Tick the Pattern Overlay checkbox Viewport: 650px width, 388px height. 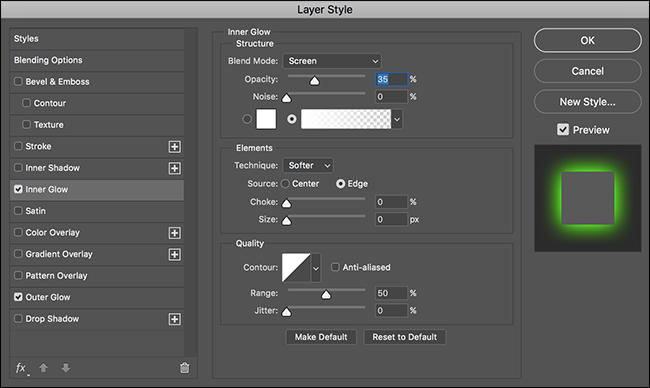pos(18,275)
